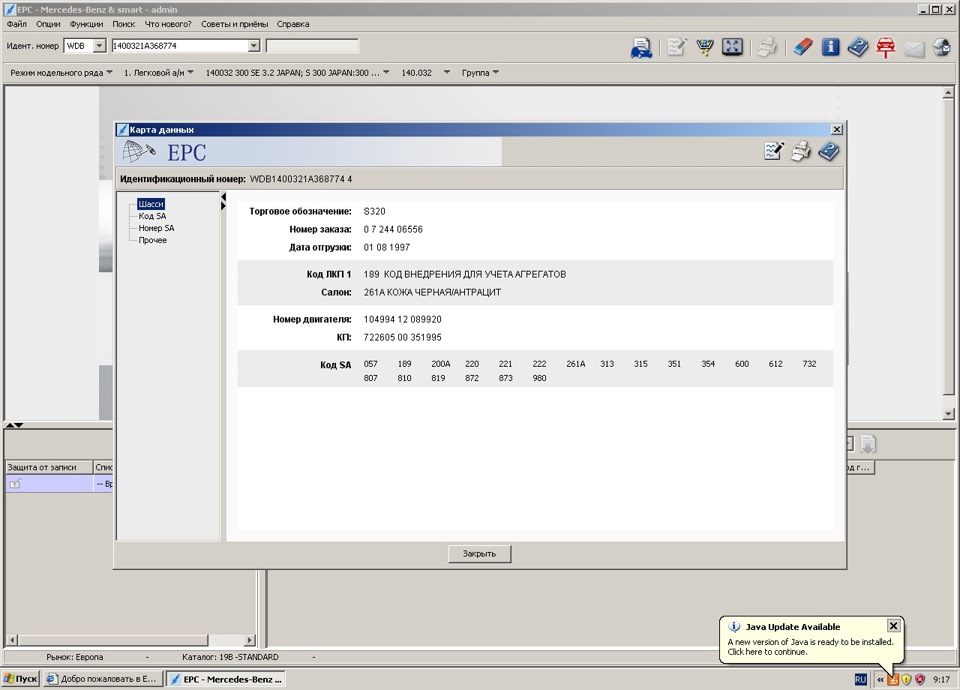Click Рынок: Европа in status bar
The height and width of the screenshot is (690, 960).
(75, 657)
